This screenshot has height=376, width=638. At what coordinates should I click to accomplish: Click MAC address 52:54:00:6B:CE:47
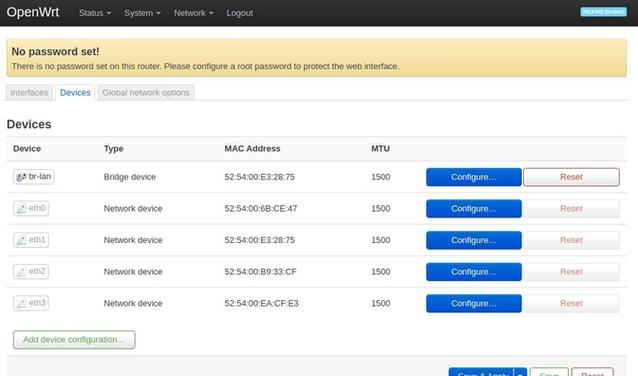click(261, 209)
